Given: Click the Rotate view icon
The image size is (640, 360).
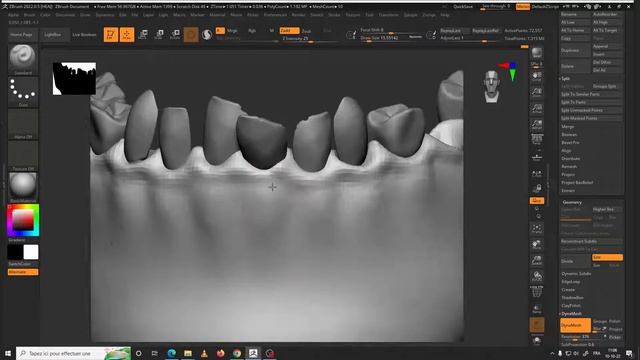Looking at the screenshot, I should pos(537,276).
